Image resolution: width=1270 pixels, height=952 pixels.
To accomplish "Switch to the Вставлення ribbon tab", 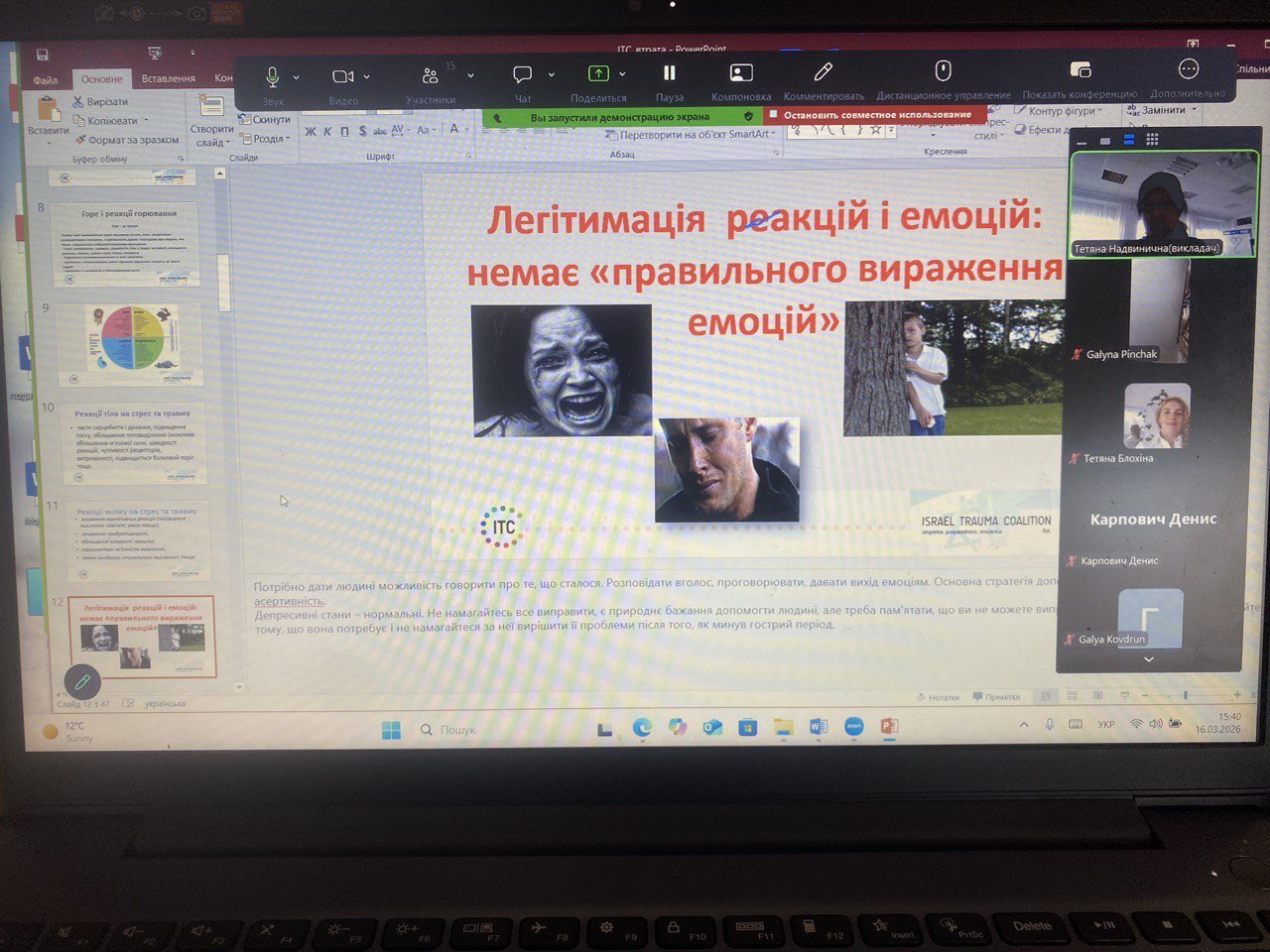I will coord(168,78).
